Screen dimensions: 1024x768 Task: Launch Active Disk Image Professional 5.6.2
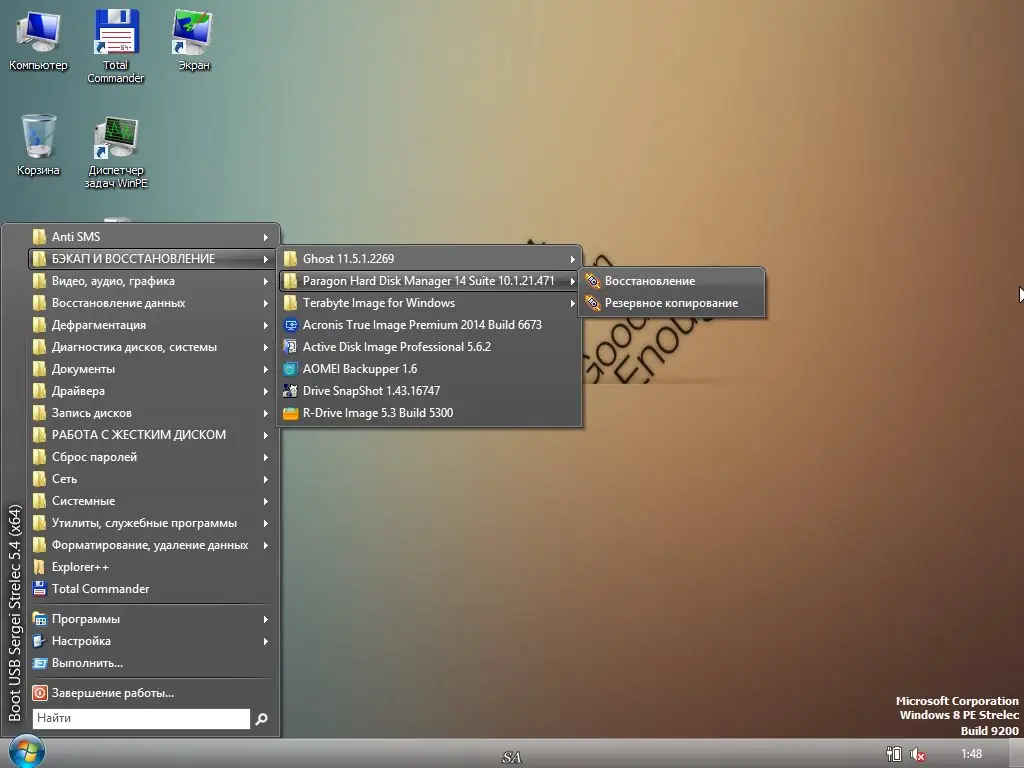coord(430,347)
